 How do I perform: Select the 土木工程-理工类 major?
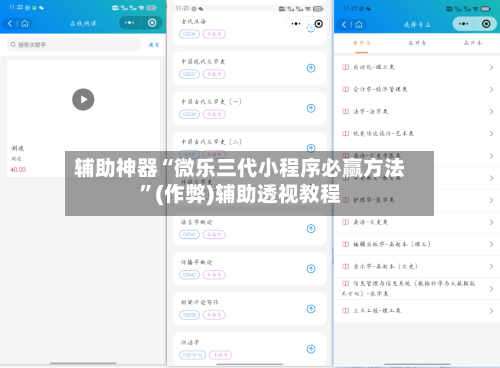tap(417, 311)
